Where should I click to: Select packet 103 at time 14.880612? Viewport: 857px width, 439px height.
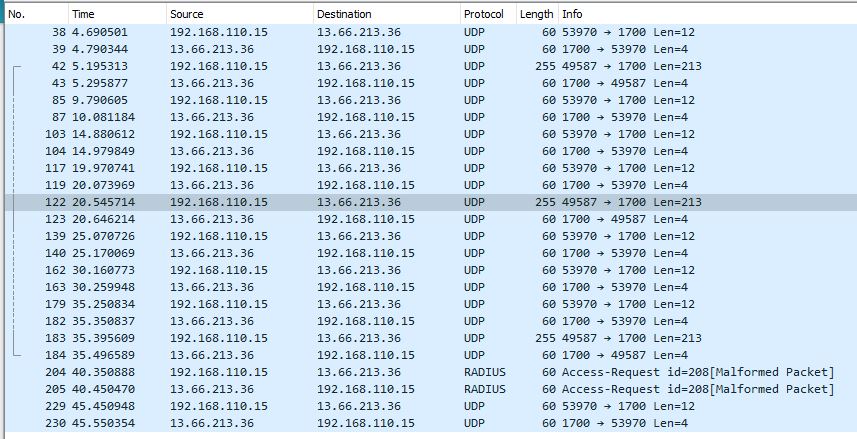(431, 134)
